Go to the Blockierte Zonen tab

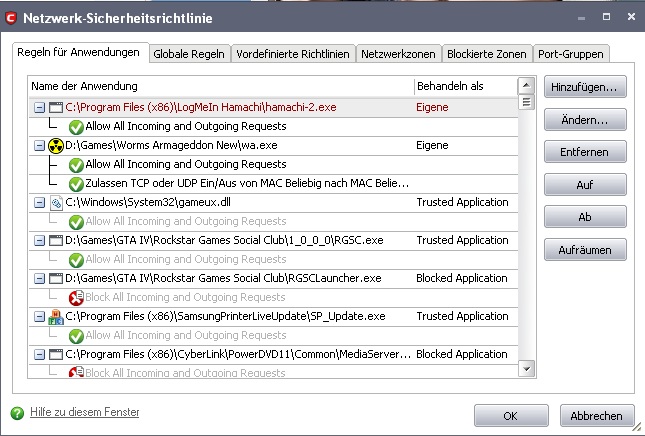pyautogui.click(x=487, y=54)
